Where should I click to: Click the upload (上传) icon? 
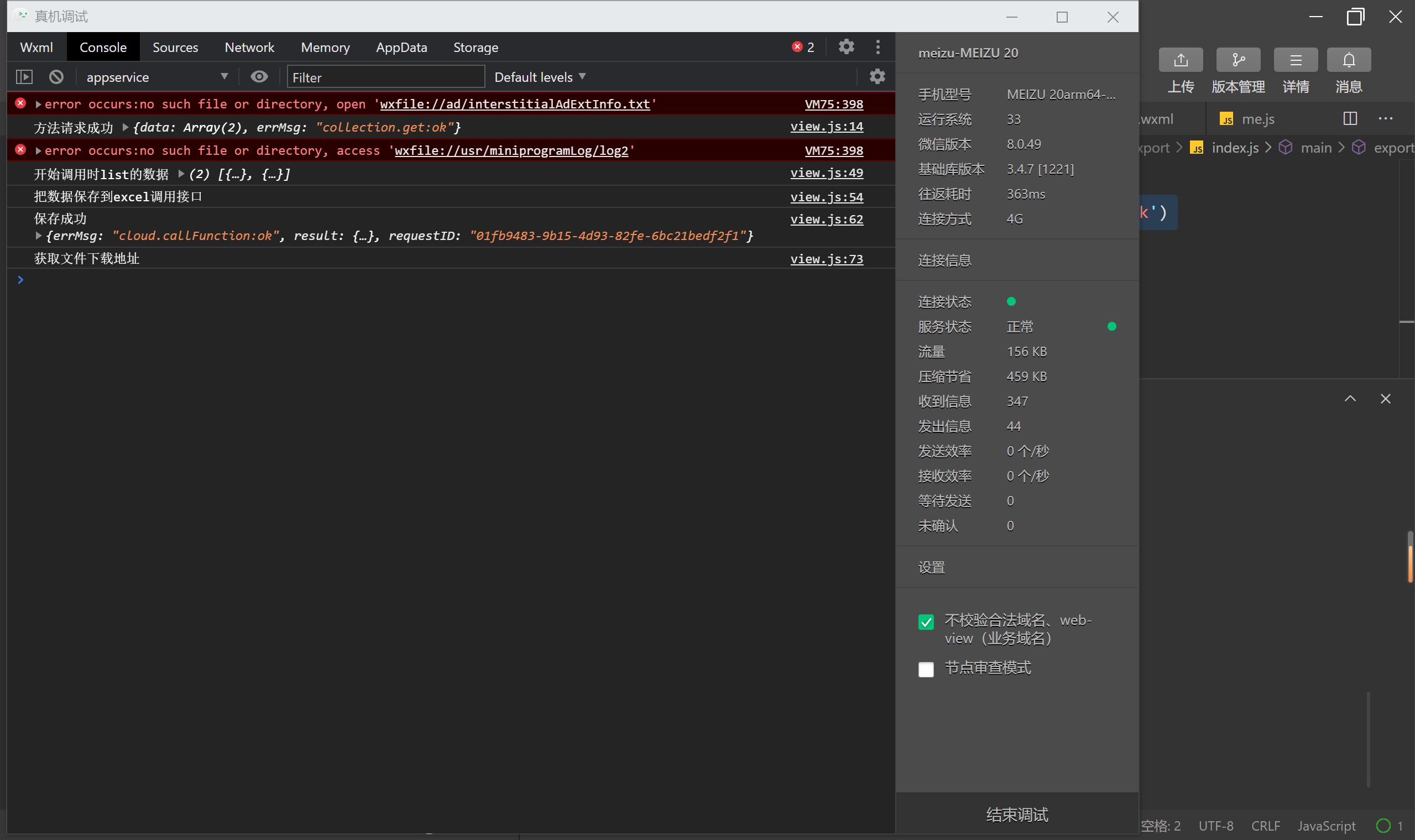(x=1181, y=60)
